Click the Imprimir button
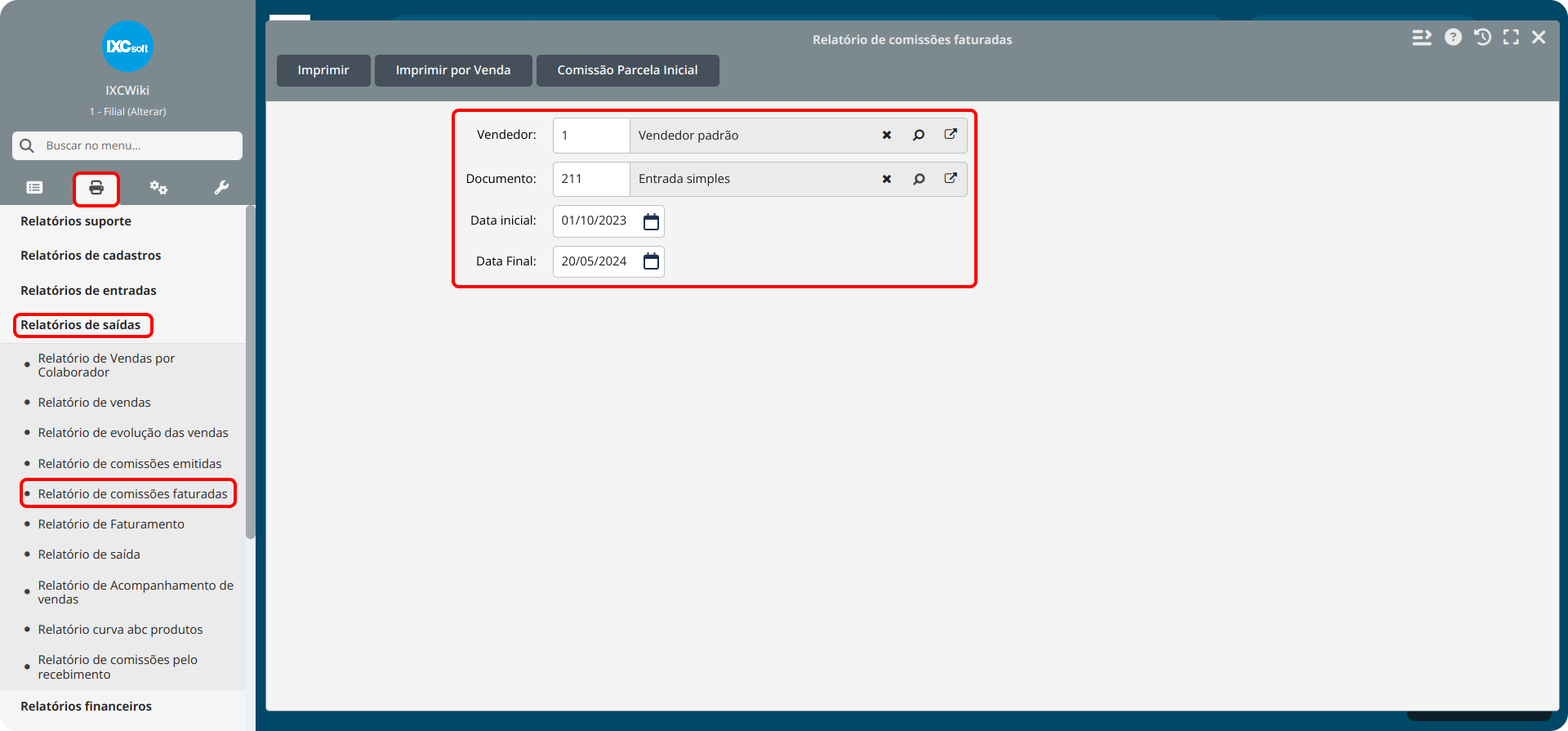 [323, 70]
